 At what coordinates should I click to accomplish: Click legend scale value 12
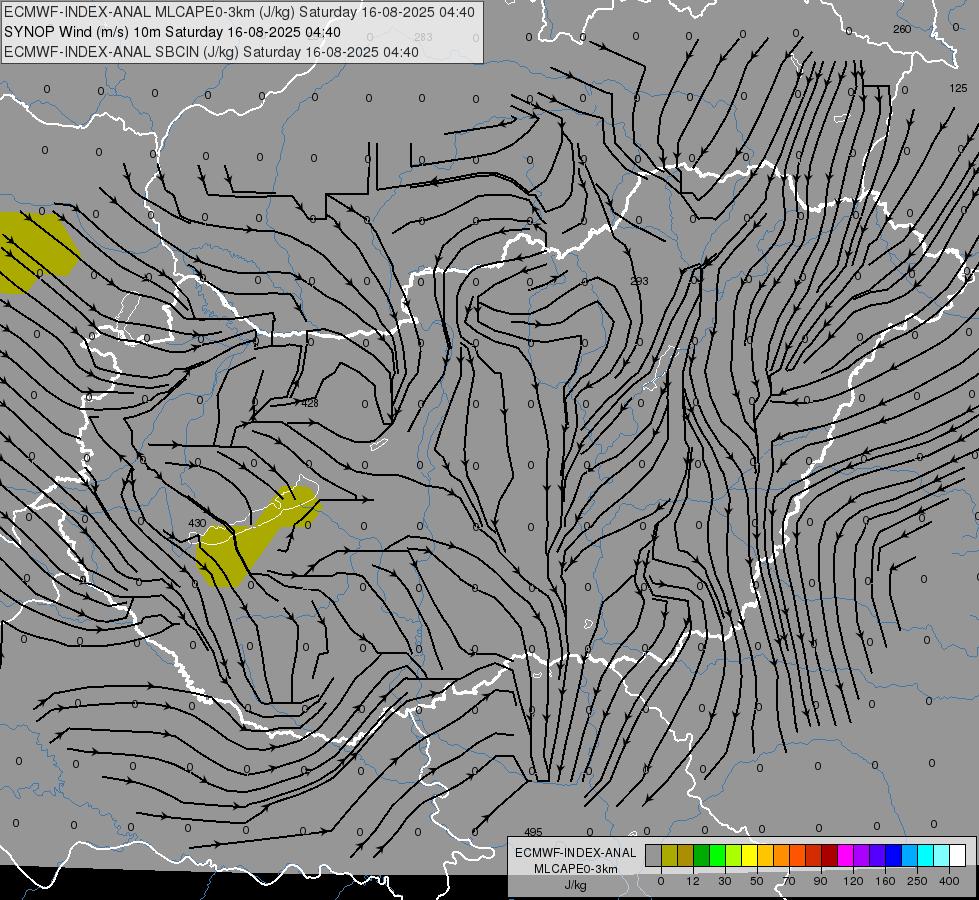[693, 881]
